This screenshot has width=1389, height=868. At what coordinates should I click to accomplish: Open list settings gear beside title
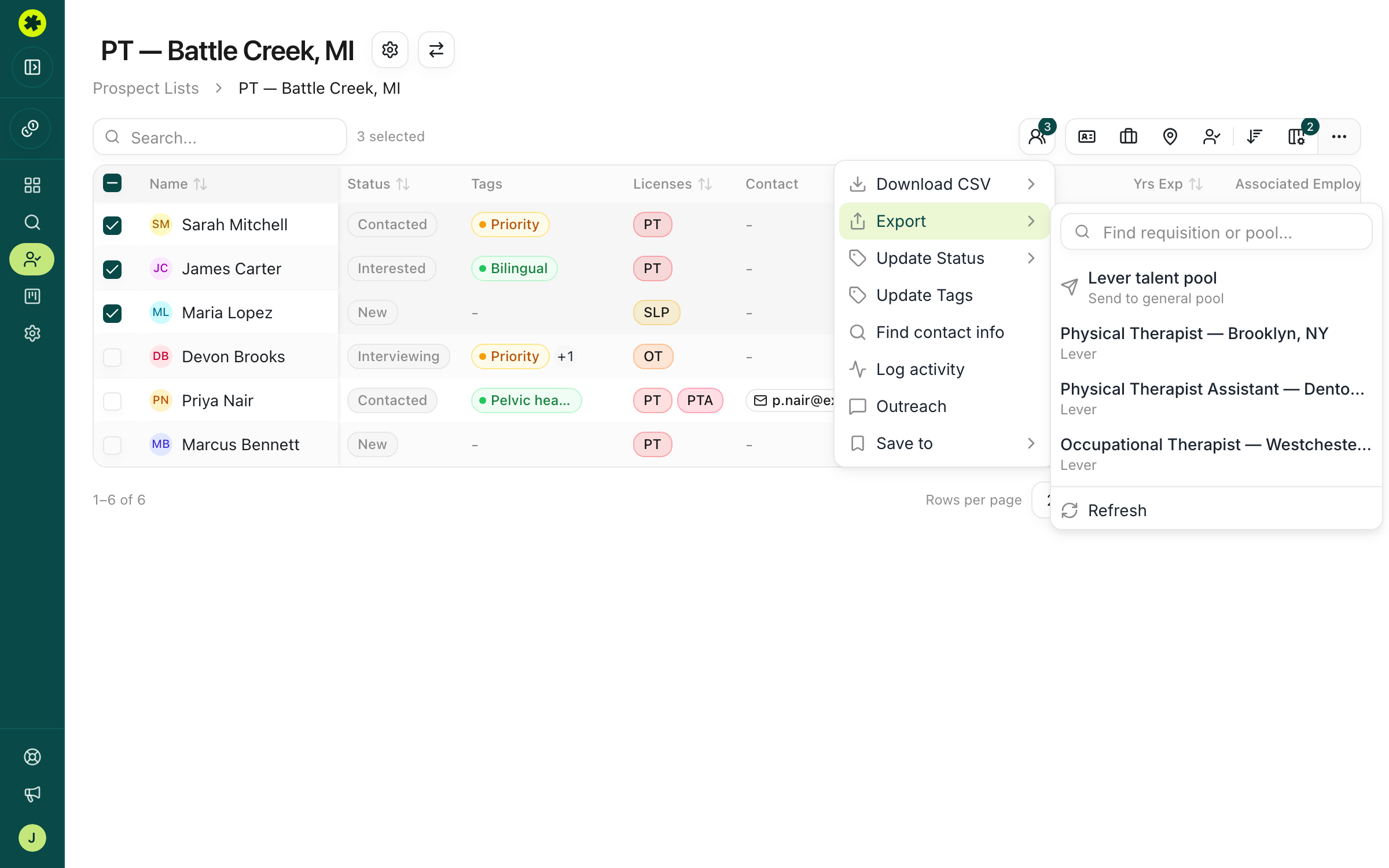tap(389, 50)
